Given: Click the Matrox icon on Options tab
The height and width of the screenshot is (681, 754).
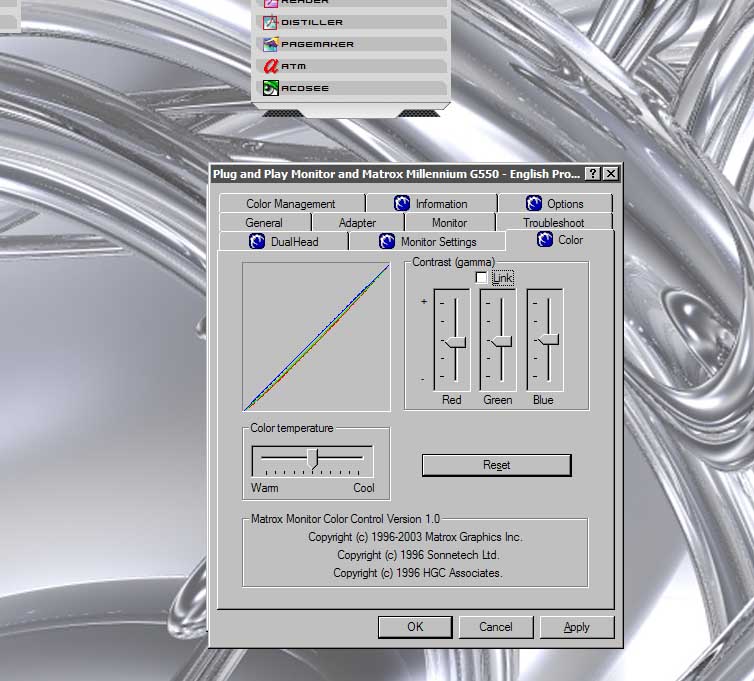Looking at the screenshot, I should [x=534, y=203].
